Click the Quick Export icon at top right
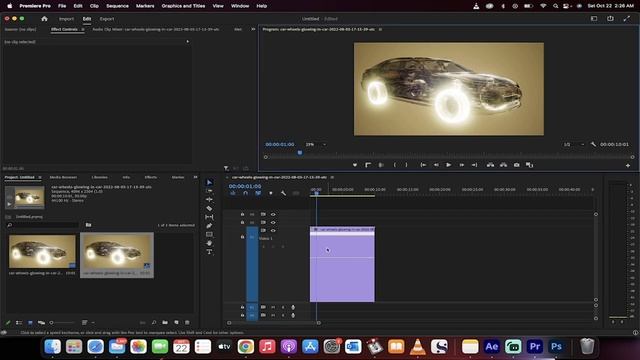This screenshot has width=640, height=360. click(x=610, y=18)
